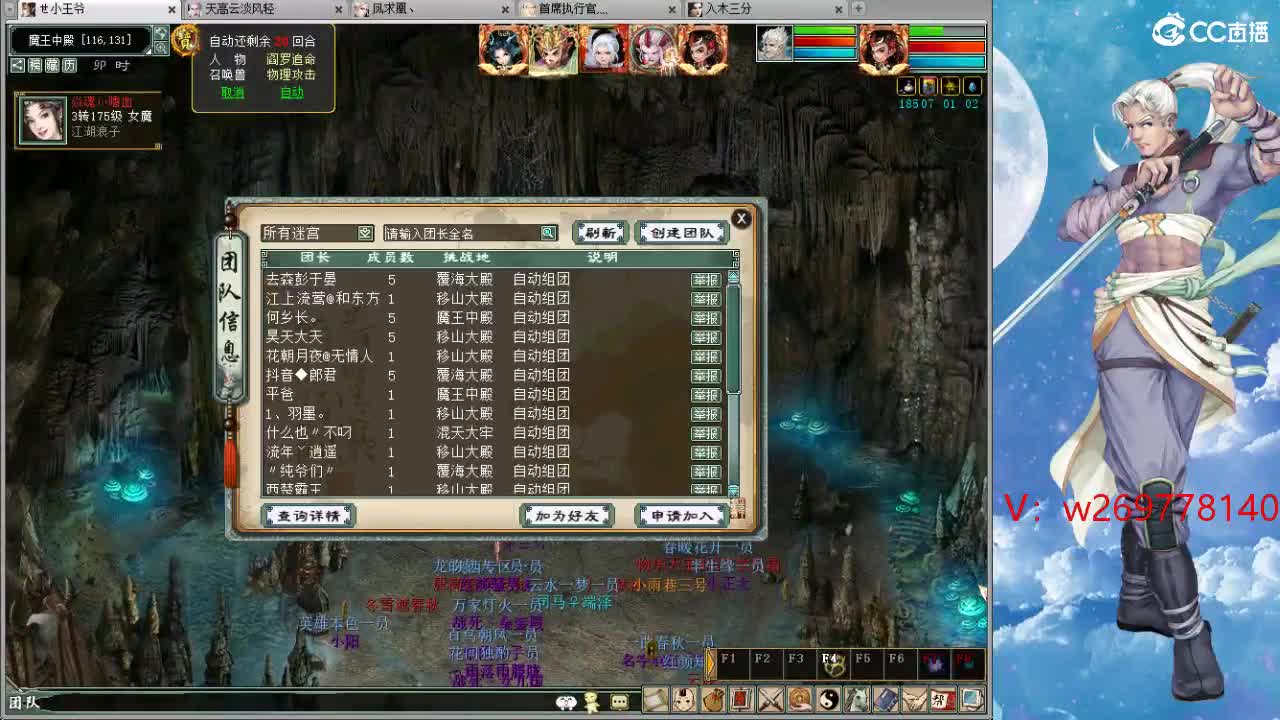1280x720 pixels.
Task: Click the 加为好友 add friend button
Action: click(567, 515)
